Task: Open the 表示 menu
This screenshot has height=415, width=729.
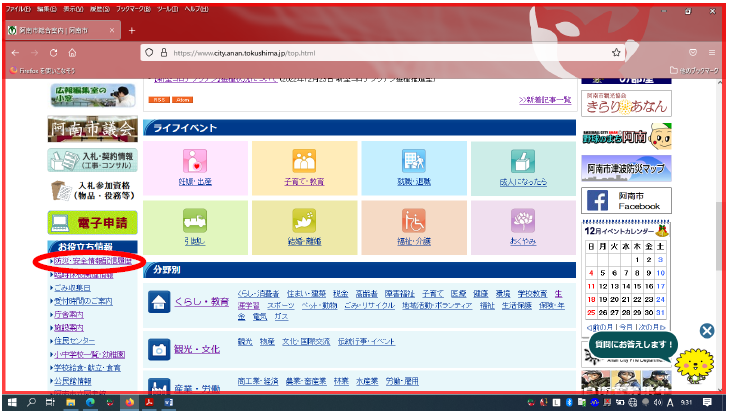Action: point(73,9)
